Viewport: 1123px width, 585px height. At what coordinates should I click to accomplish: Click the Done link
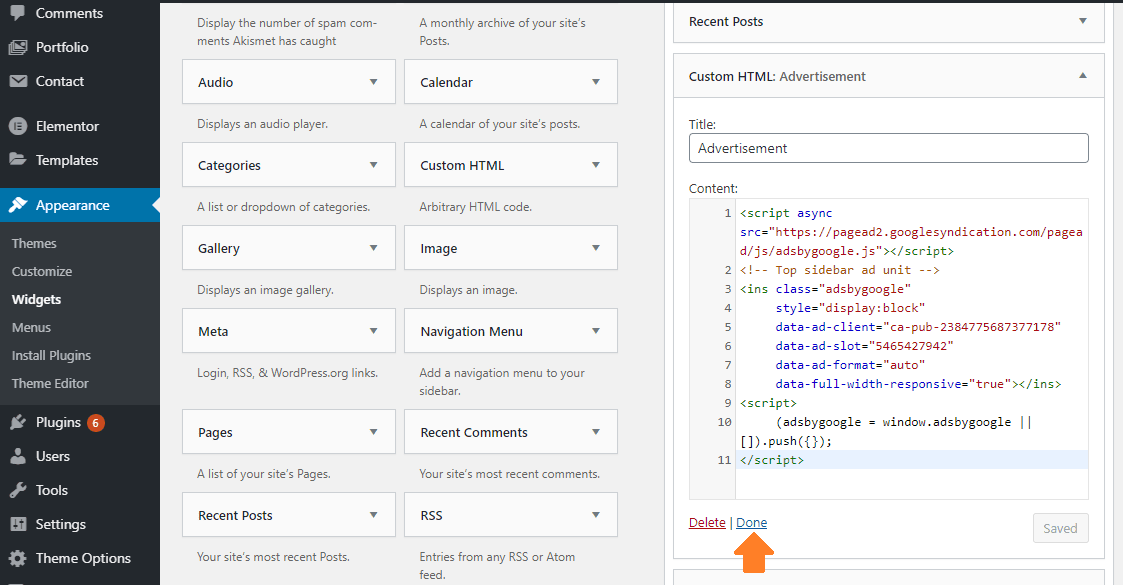pyautogui.click(x=751, y=523)
